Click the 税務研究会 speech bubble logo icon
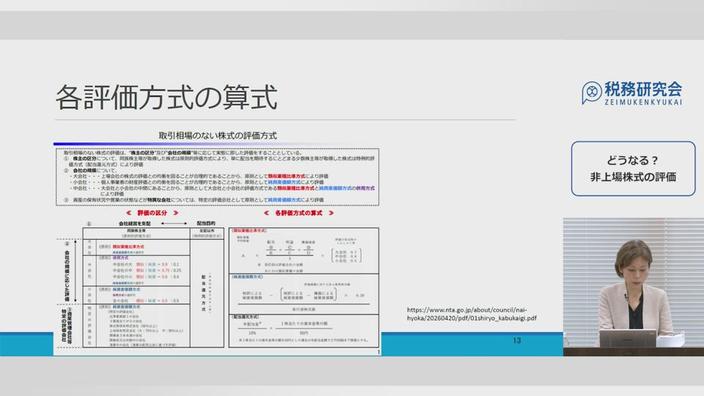 point(591,92)
